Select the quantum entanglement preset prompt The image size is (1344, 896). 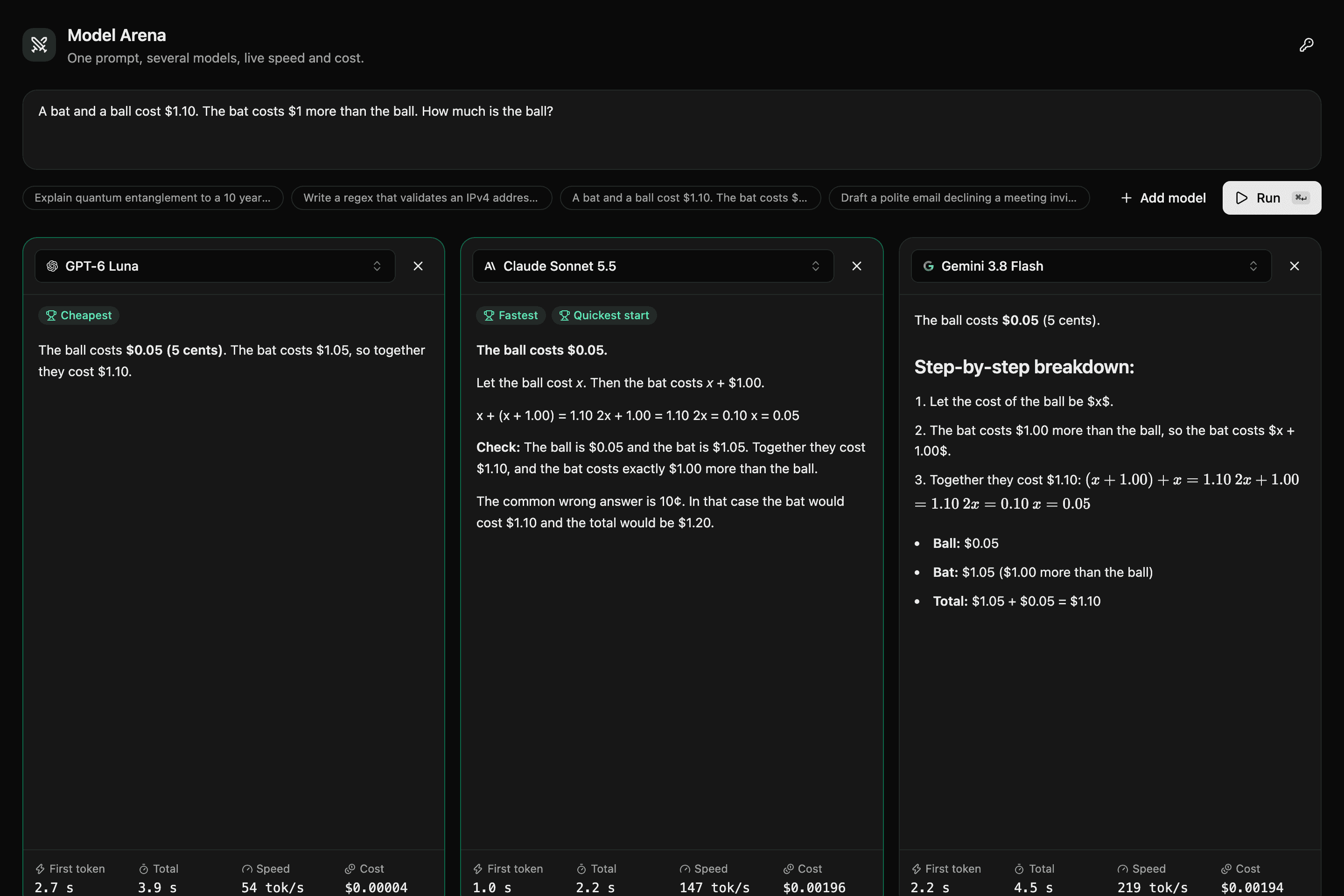click(153, 198)
